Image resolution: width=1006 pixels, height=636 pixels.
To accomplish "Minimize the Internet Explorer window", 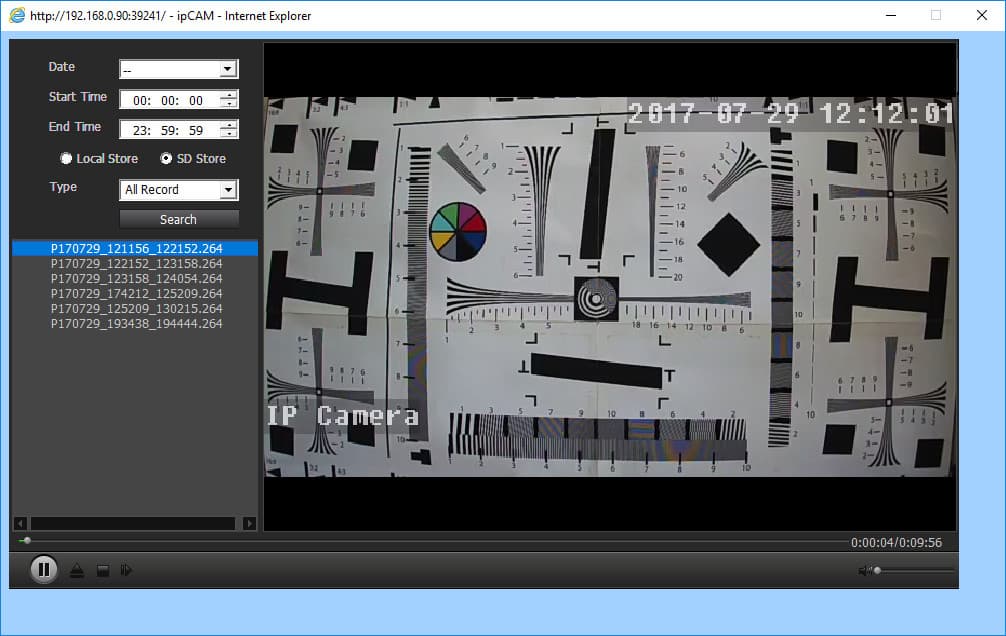I will point(891,15).
